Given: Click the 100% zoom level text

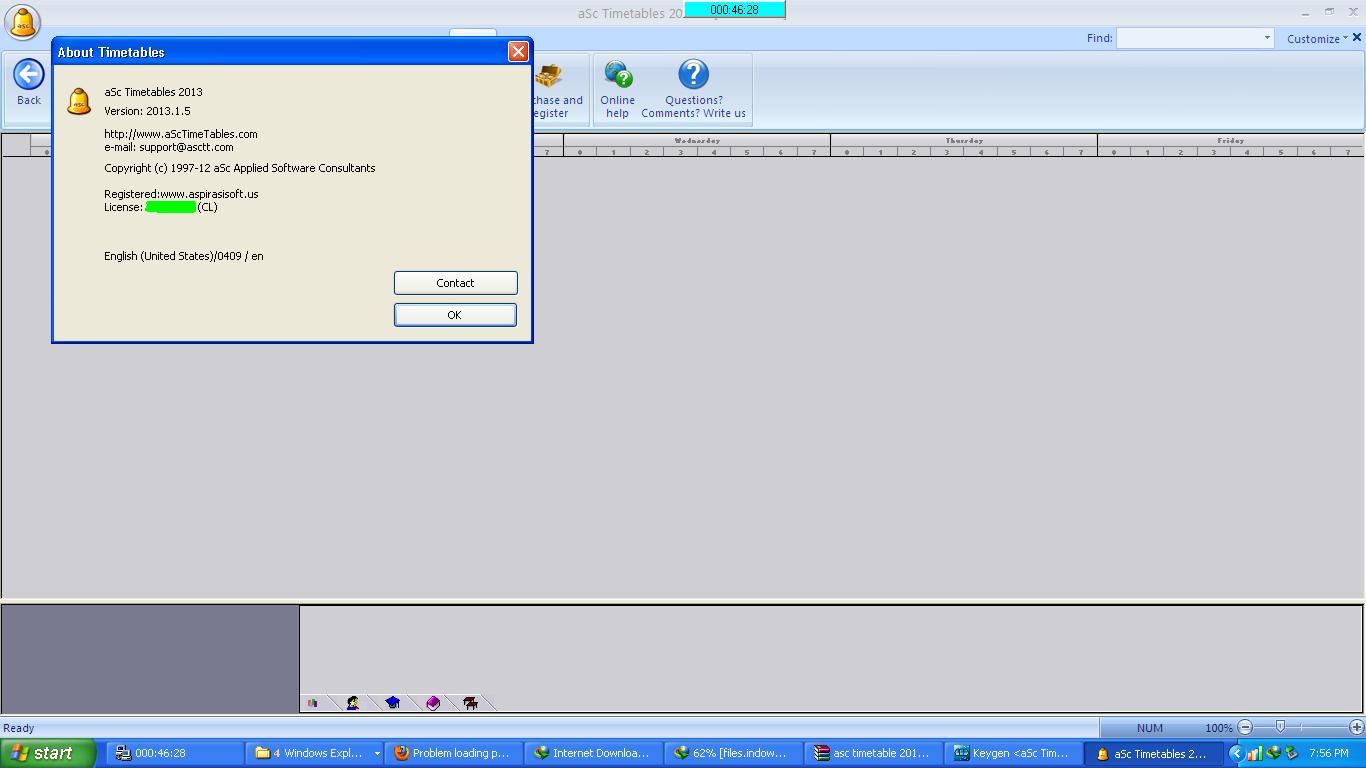Looking at the screenshot, I should click(1218, 728).
